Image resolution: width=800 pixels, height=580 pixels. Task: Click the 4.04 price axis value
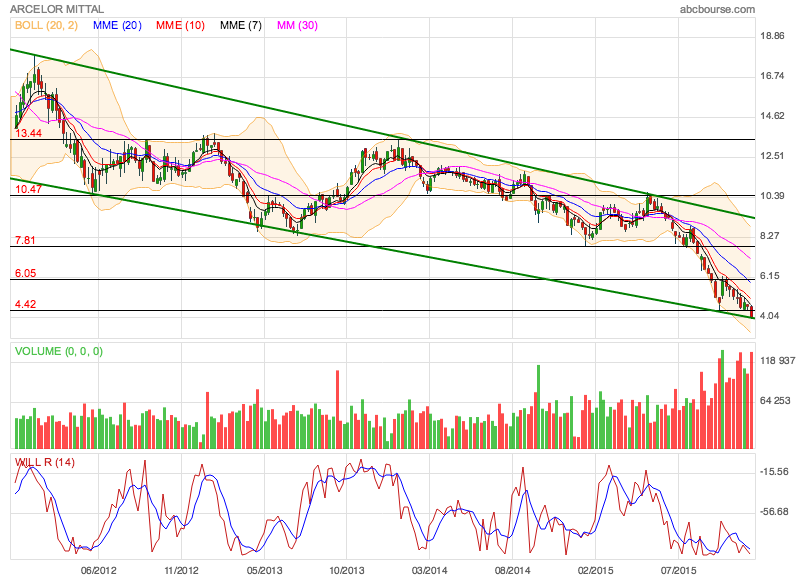click(x=769, y=316)
